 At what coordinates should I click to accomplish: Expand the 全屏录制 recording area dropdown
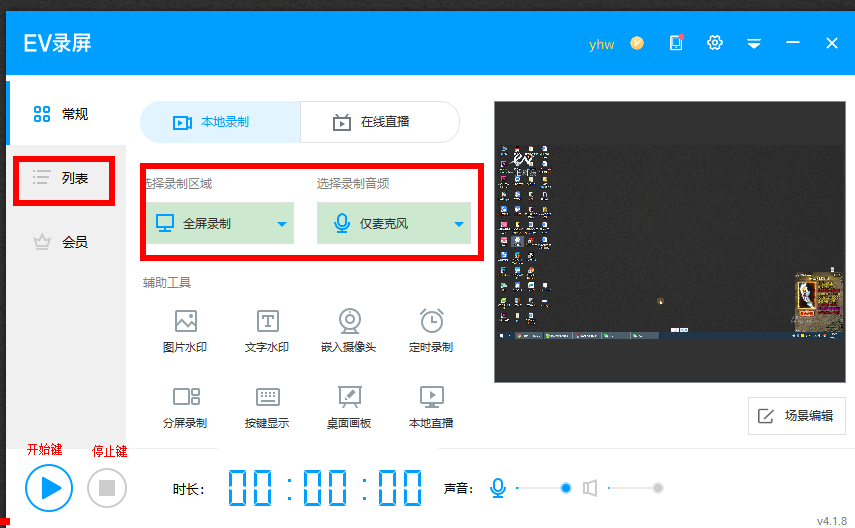click(282, 224)
